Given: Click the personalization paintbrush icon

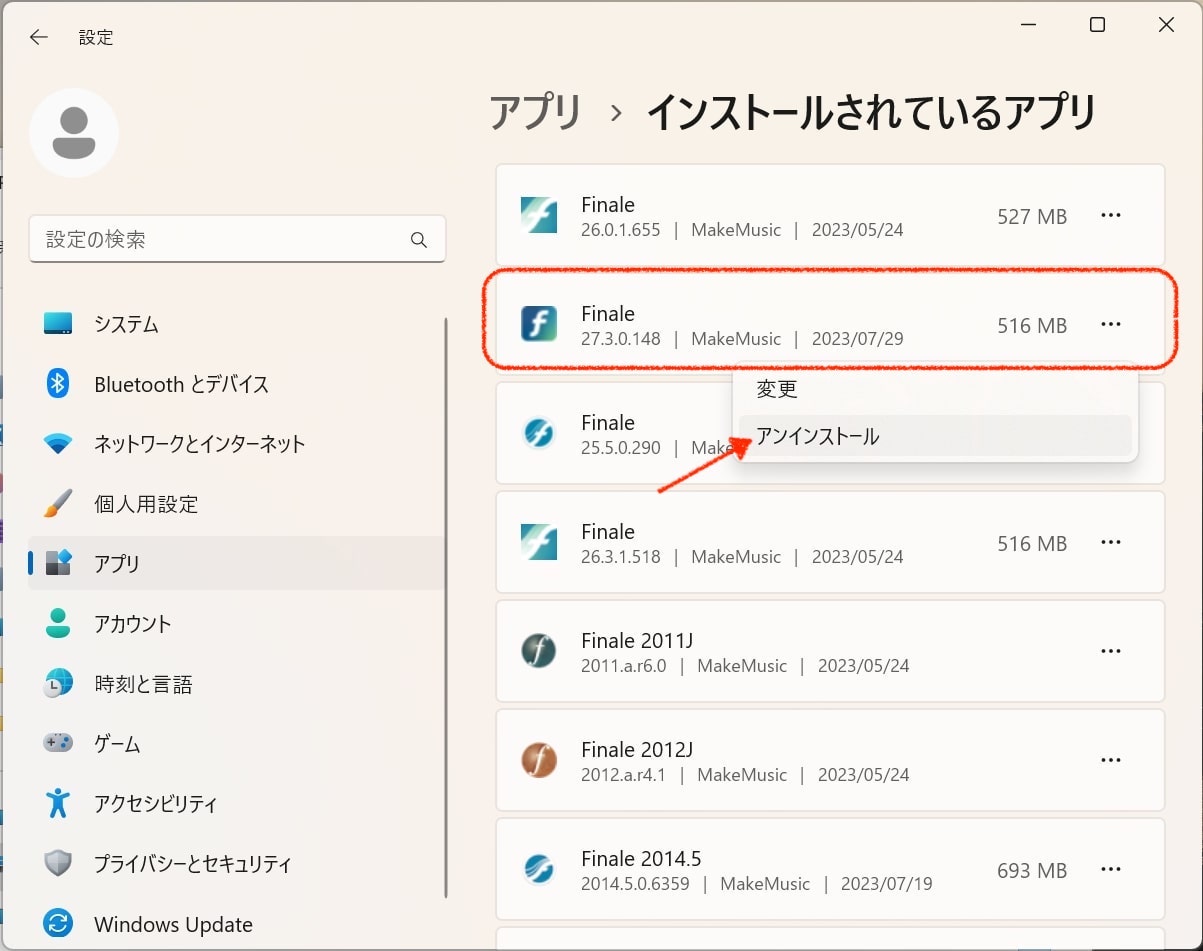Looking at the screenshot, I should coord(58,504).
